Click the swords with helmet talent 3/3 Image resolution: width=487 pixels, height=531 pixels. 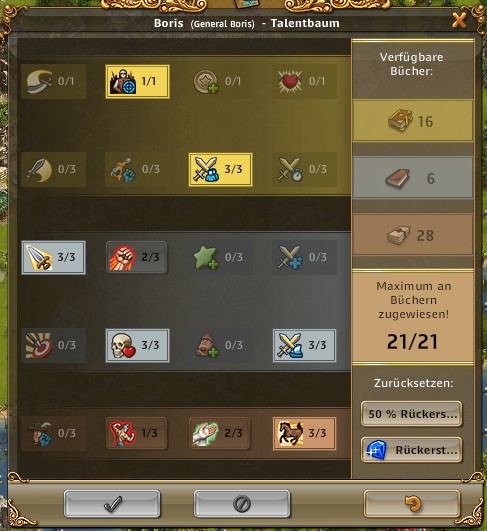(304, 345)
